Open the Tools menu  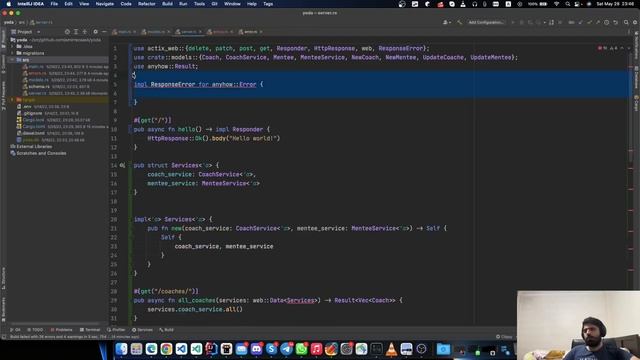click(199, 4)
